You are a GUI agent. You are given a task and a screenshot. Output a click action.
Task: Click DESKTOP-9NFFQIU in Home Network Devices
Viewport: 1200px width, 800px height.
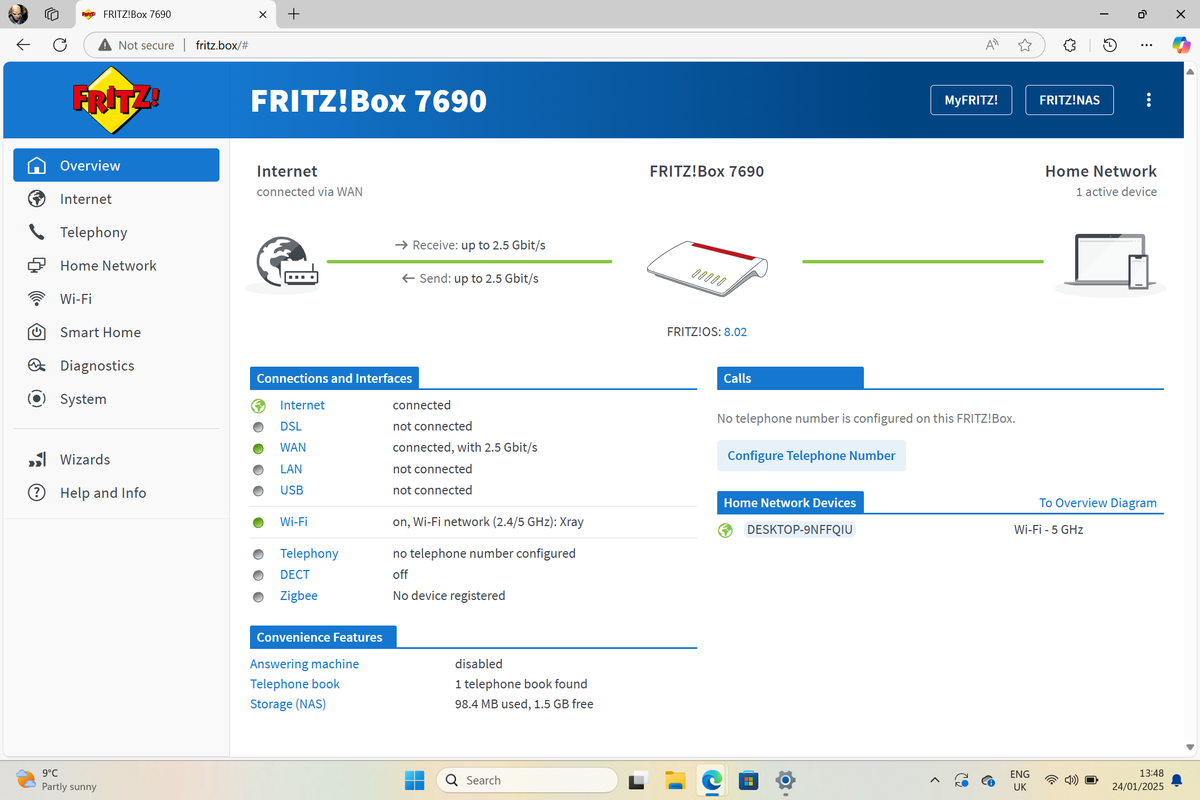(799, 529)
